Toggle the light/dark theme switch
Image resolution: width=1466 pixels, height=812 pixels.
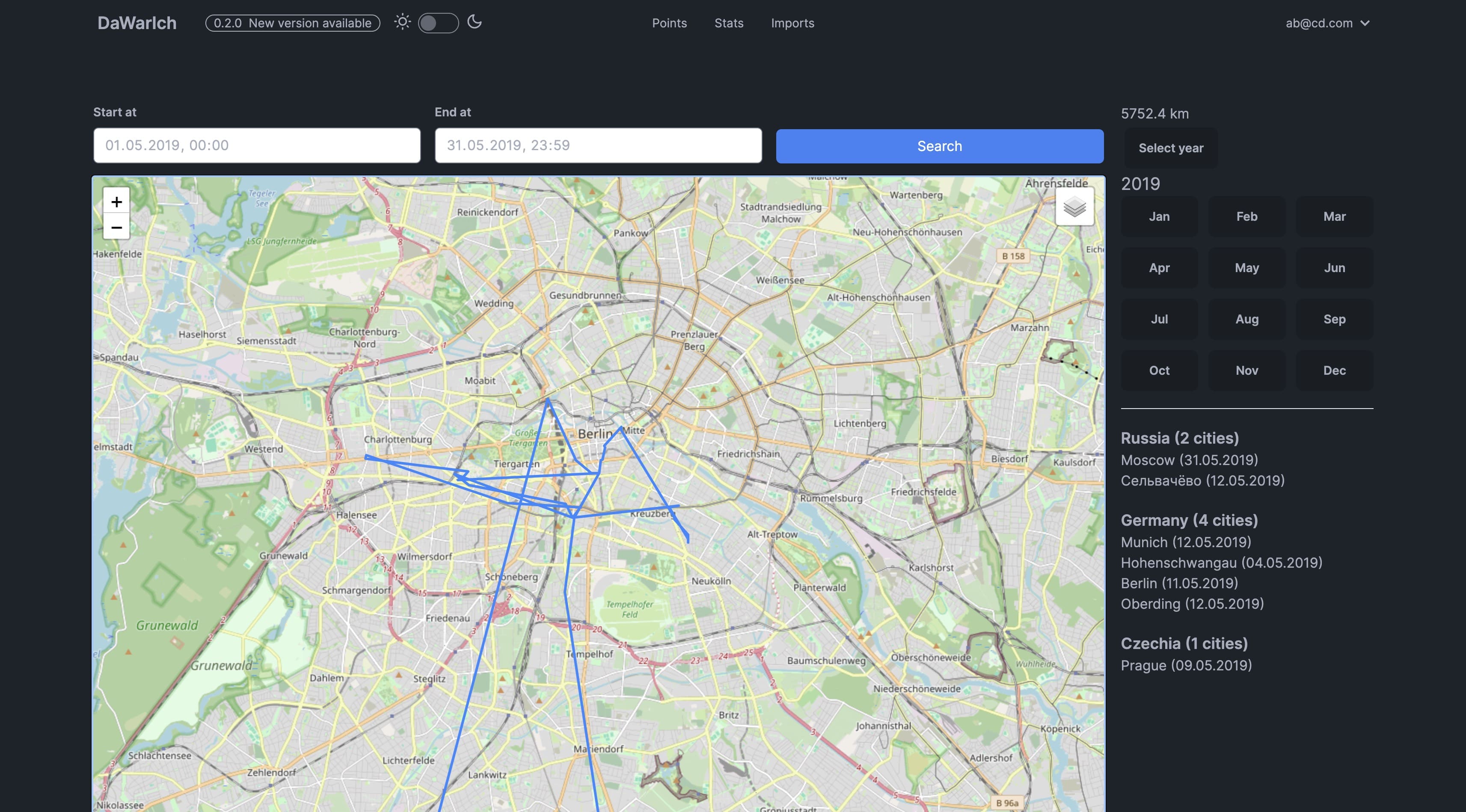tap(438, 24)
